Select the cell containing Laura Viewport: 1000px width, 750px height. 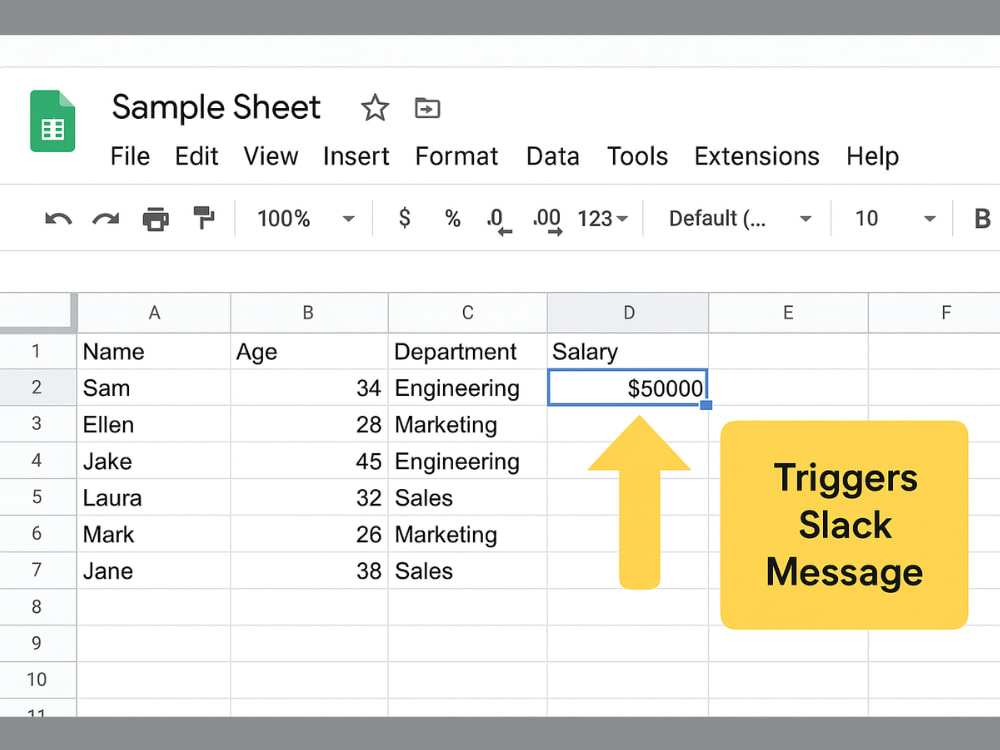(154, 497)
